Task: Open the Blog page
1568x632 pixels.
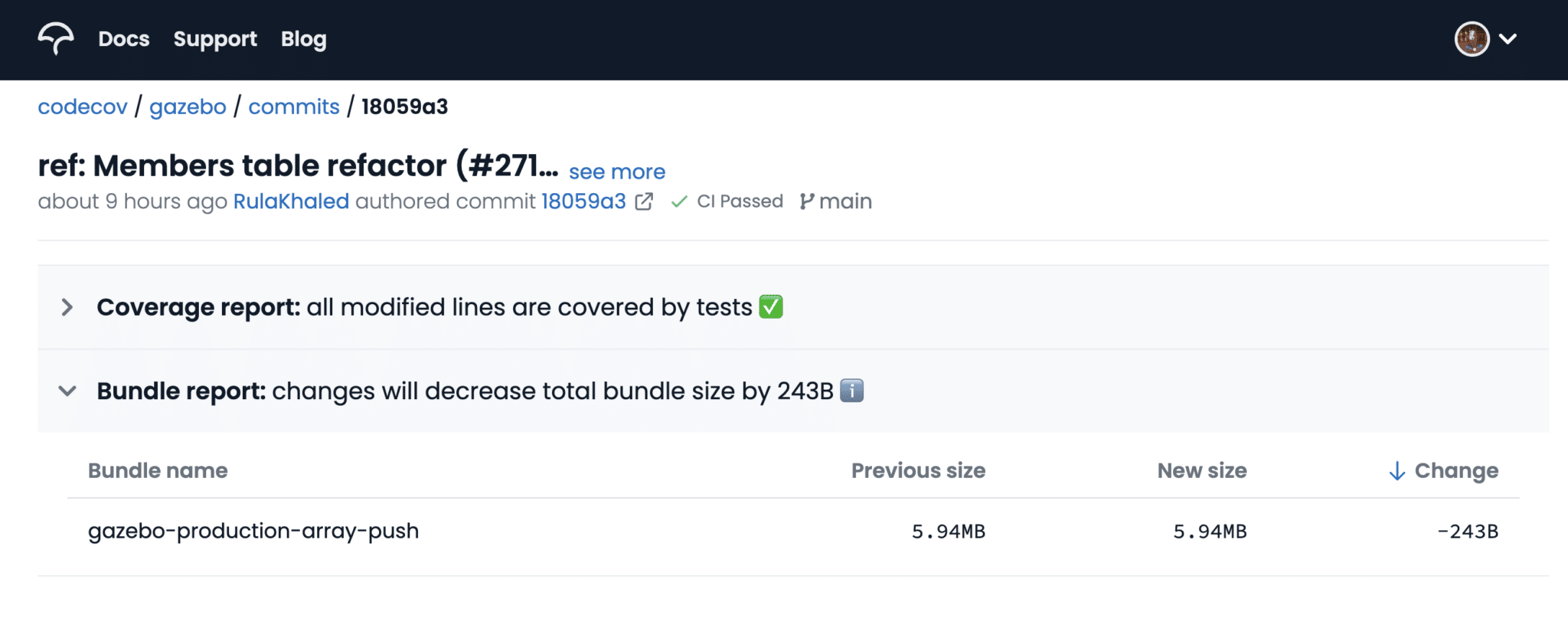Action: 303,38
